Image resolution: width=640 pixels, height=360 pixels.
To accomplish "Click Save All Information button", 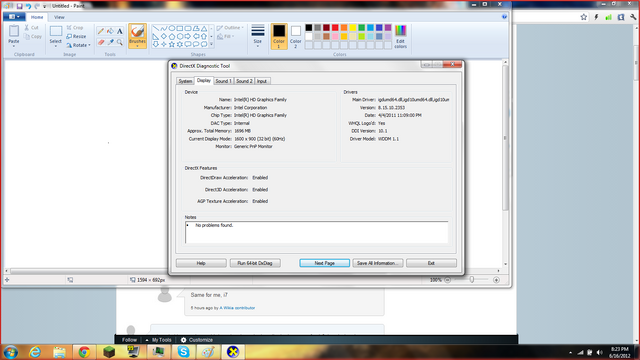I will (378, 263).
